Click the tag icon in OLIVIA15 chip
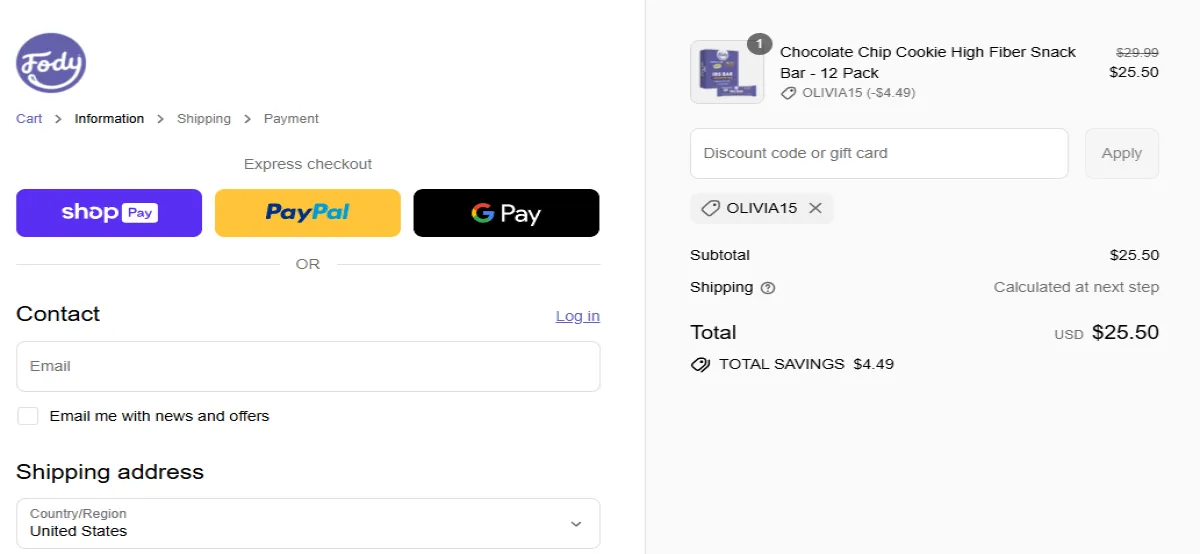Viewport: 1200px width, 554px height. [710, 208]
